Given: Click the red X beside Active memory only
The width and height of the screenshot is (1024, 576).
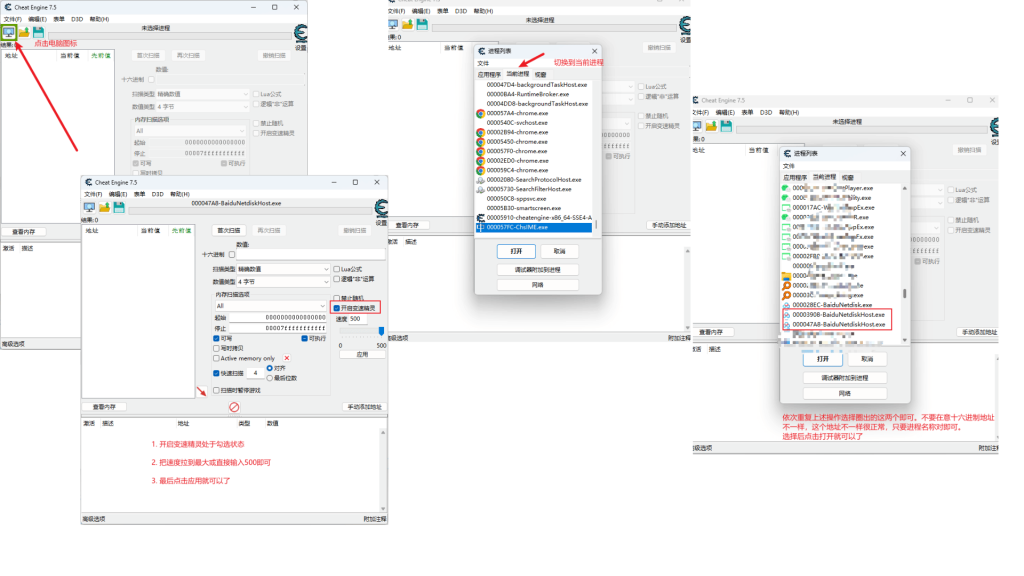Looking at the screenshot, I should pos(287,358).
